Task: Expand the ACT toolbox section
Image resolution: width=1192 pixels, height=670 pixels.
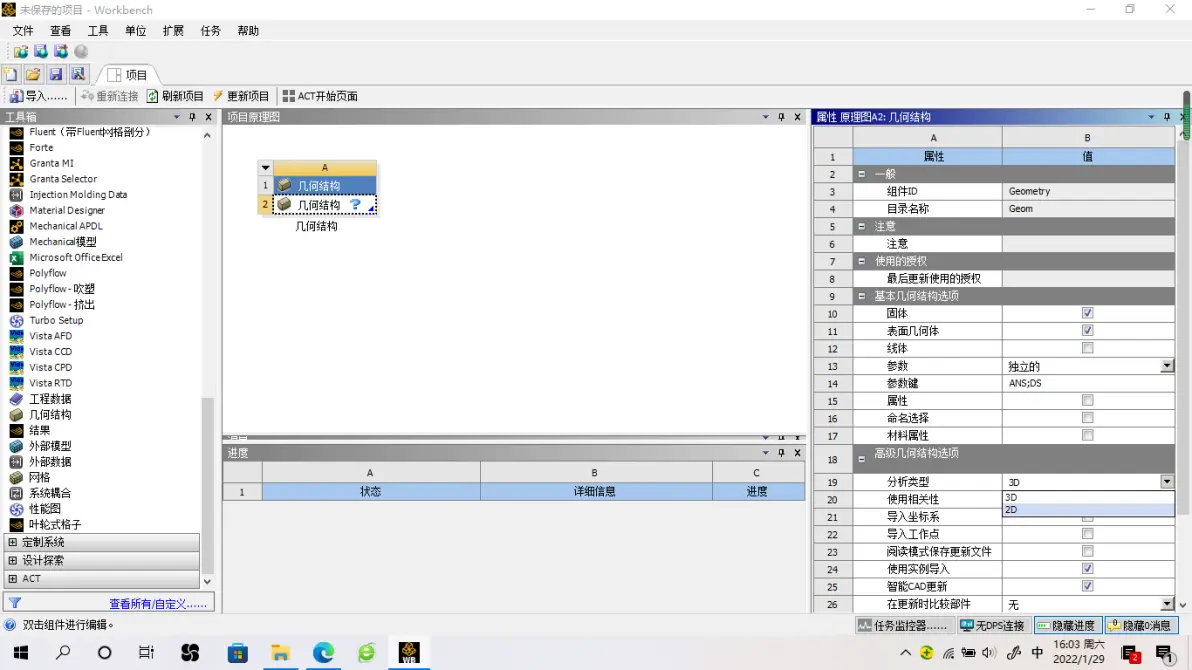Action: point(12,579)
